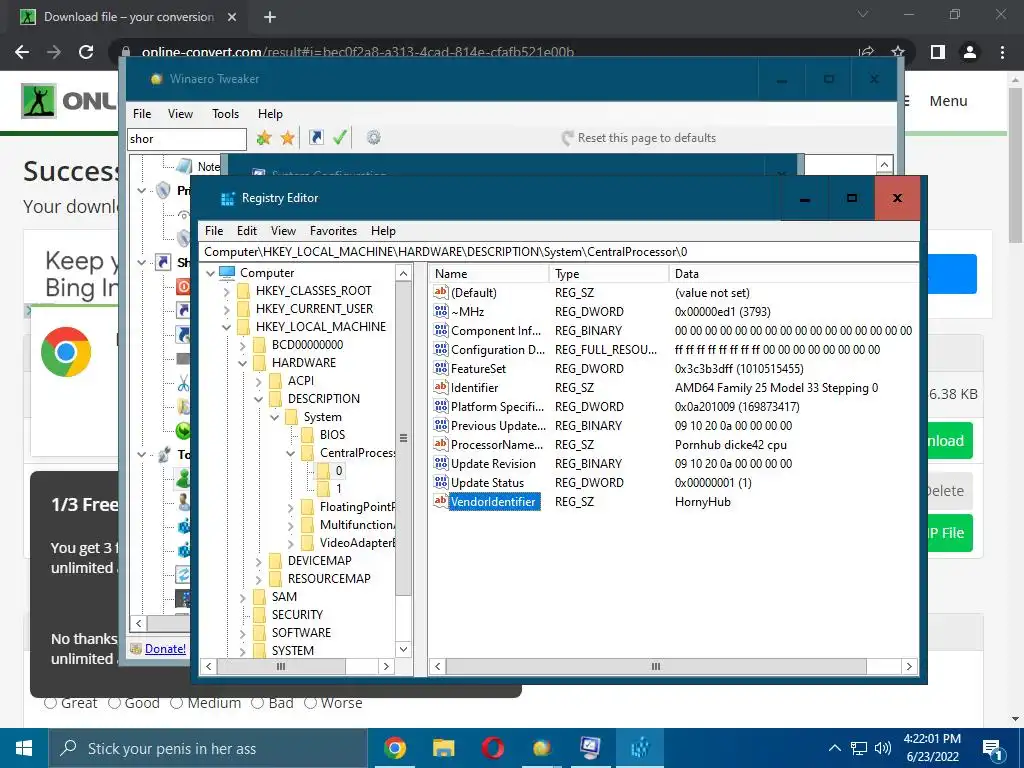The image size is (1024, 768).
Task: Select the SOFTWARE key in registry tree
Action: pyautogui.click(x=301, y=632)
